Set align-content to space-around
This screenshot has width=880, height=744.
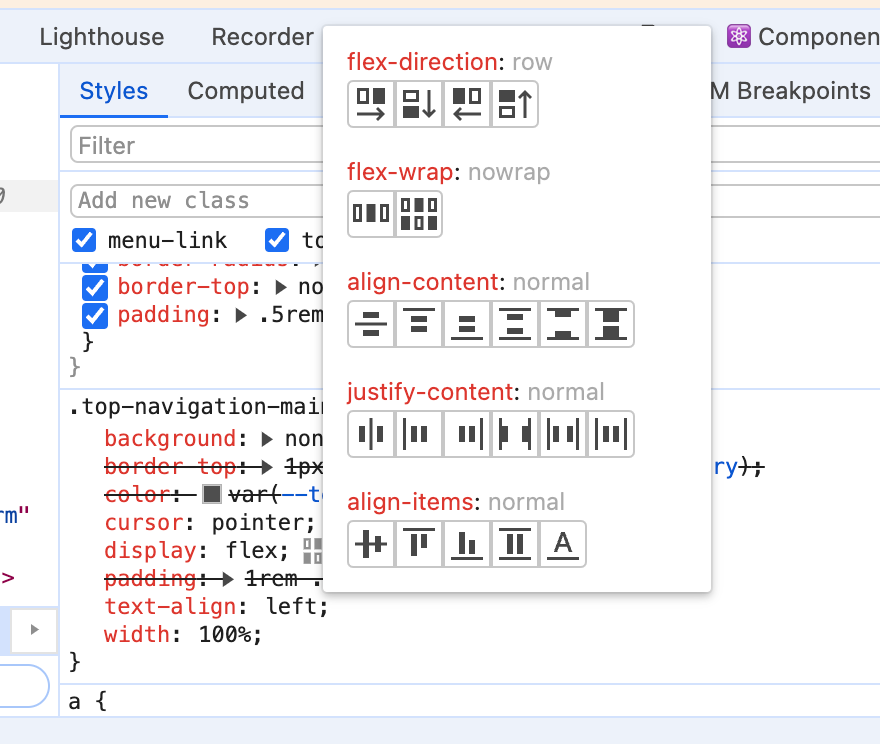pyautogui.click(x=515, y=324)
